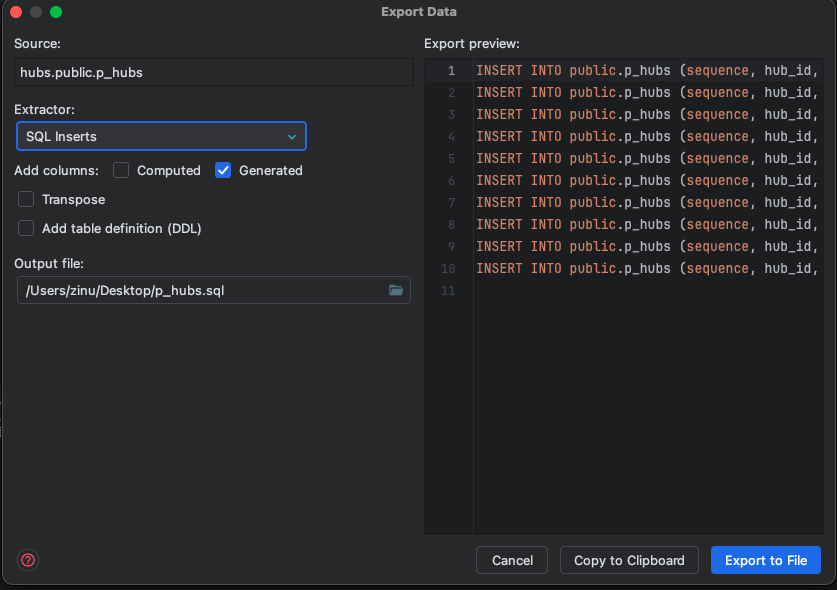The width and height of the screenshot is (837, 590).
Task: Uncheck the Generated columns checkbox
Action: [223, 170]
